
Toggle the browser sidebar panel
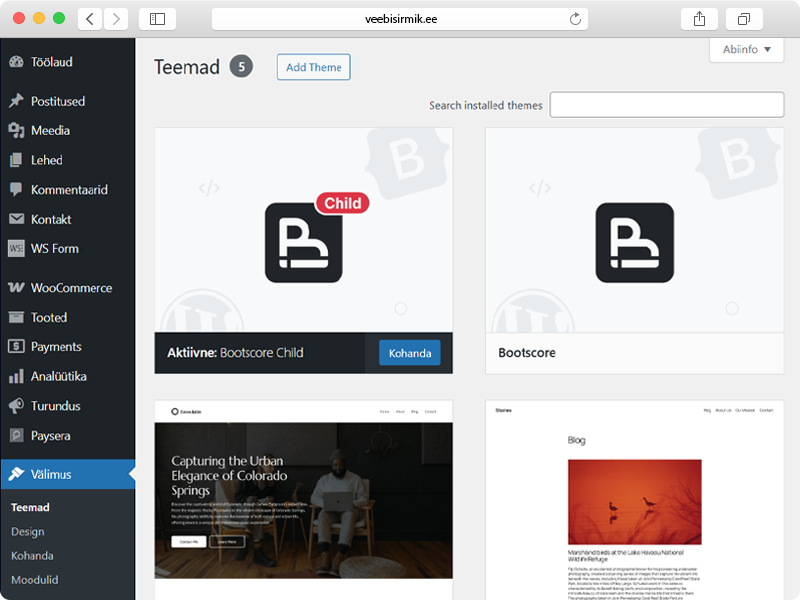pyautogui.click(x=157, y=19)
